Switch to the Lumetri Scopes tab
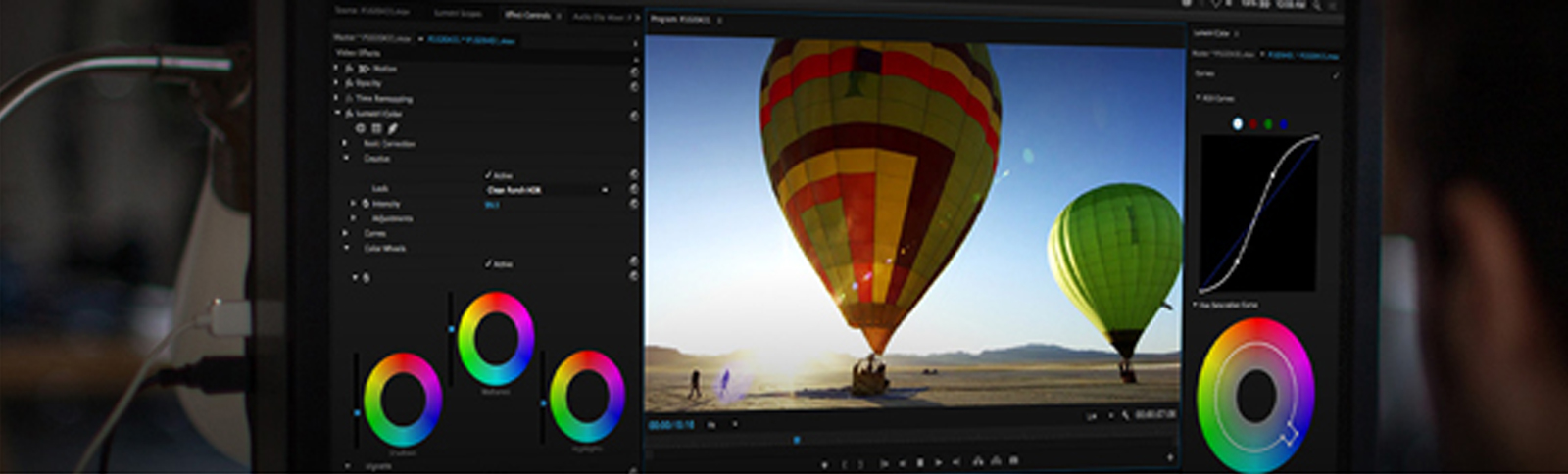 pyautogui.click(x=458, y=13)
